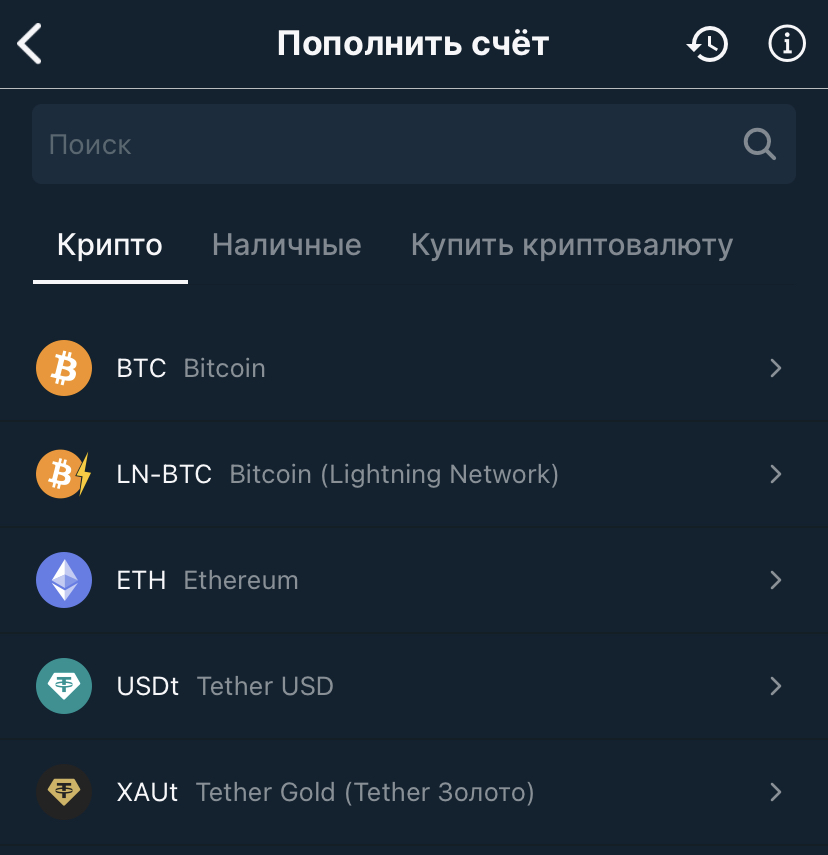This screenshot has width=828, height=855.
Task: Open the info circle icon
Action: coord(787,44)
